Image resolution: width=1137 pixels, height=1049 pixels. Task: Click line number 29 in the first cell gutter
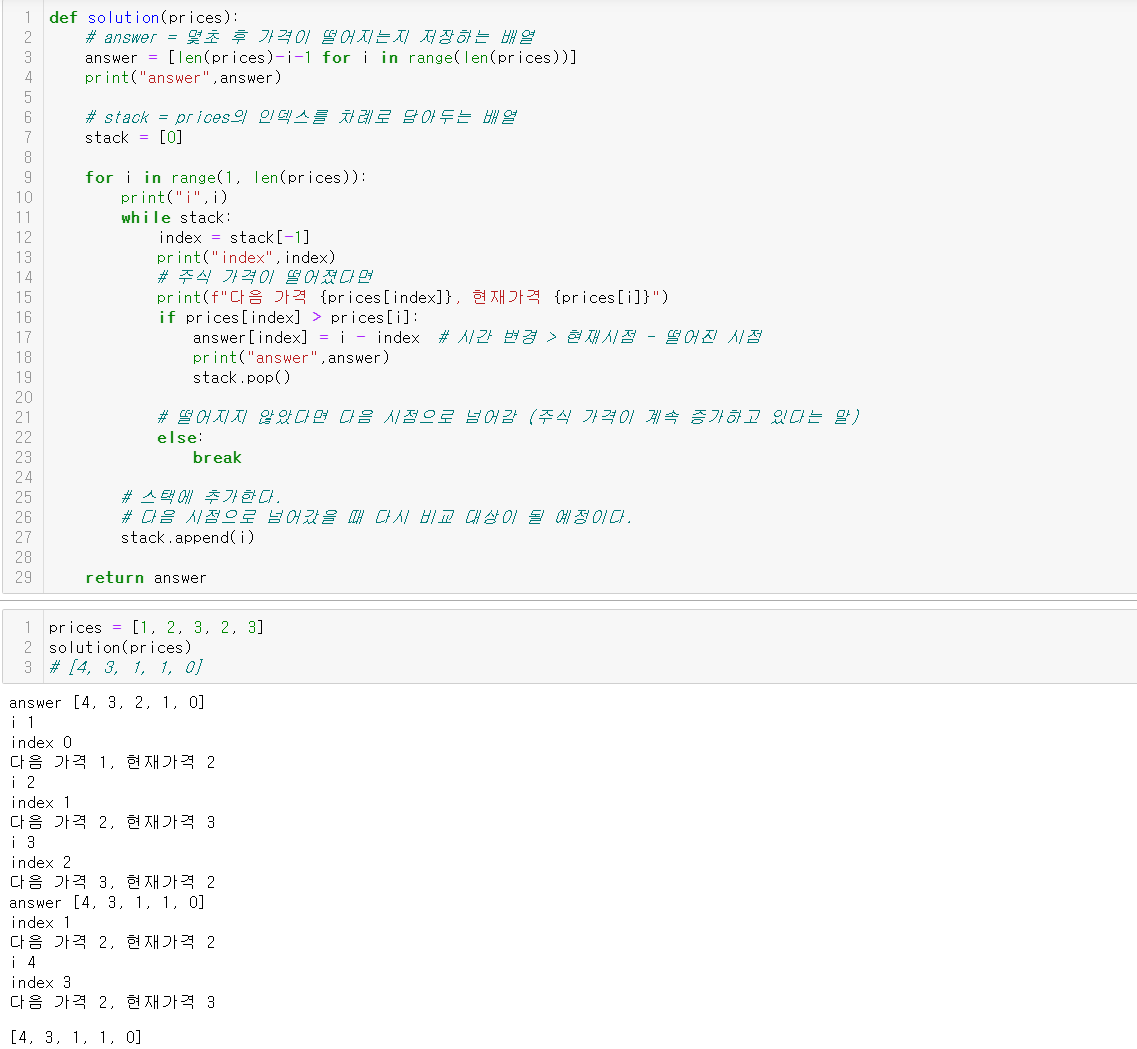pyautogui.click(x=23, y=578)
